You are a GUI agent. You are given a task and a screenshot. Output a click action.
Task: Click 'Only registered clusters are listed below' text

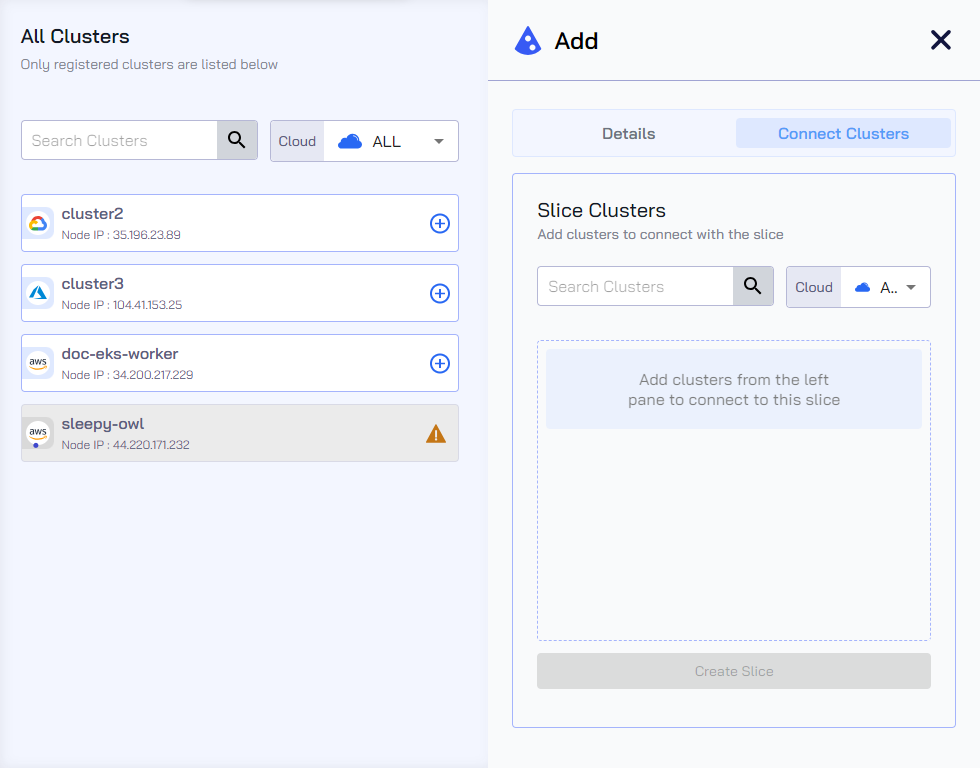tap(149, 64)
